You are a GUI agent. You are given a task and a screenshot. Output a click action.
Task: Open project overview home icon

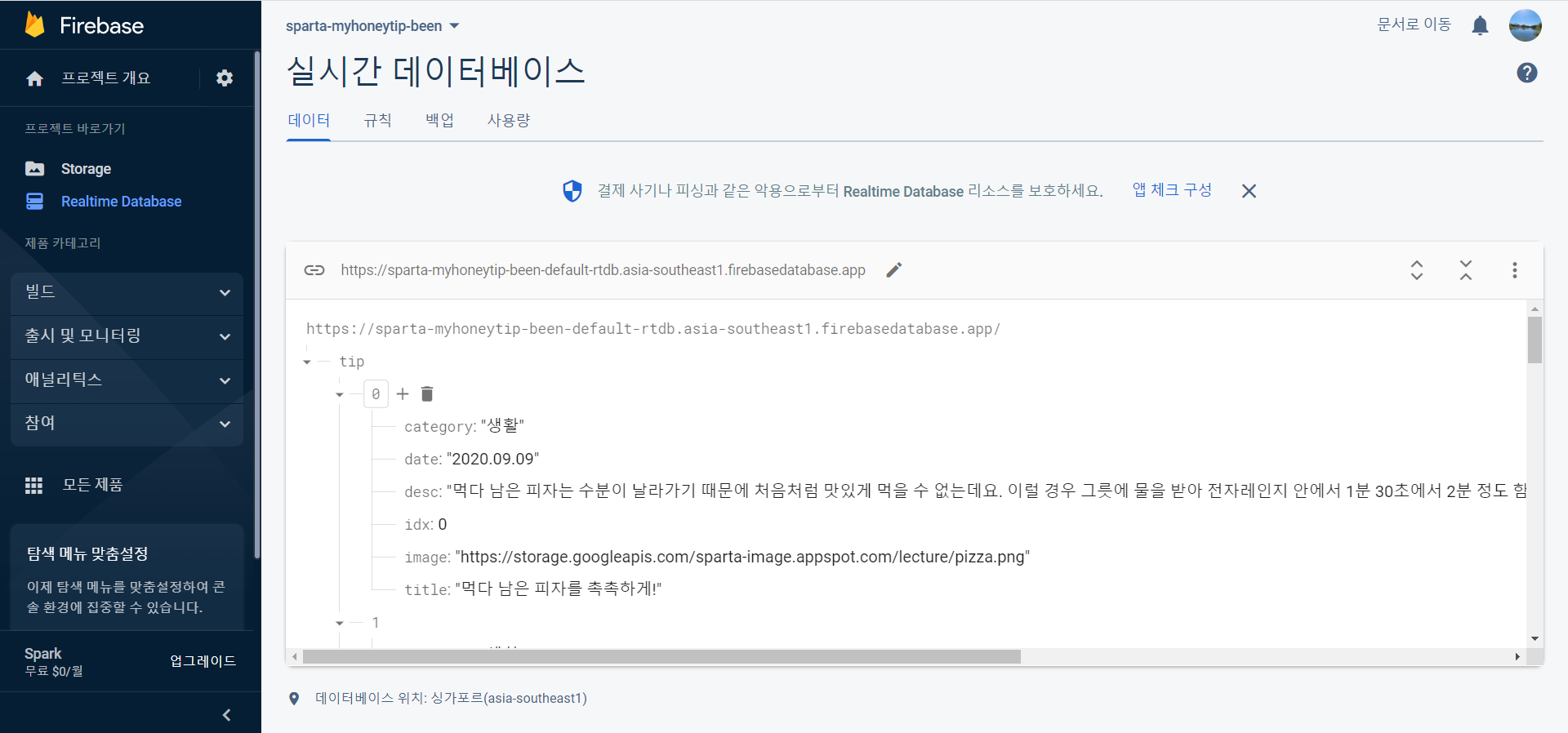pyautogui.click(x=34, y=78)
